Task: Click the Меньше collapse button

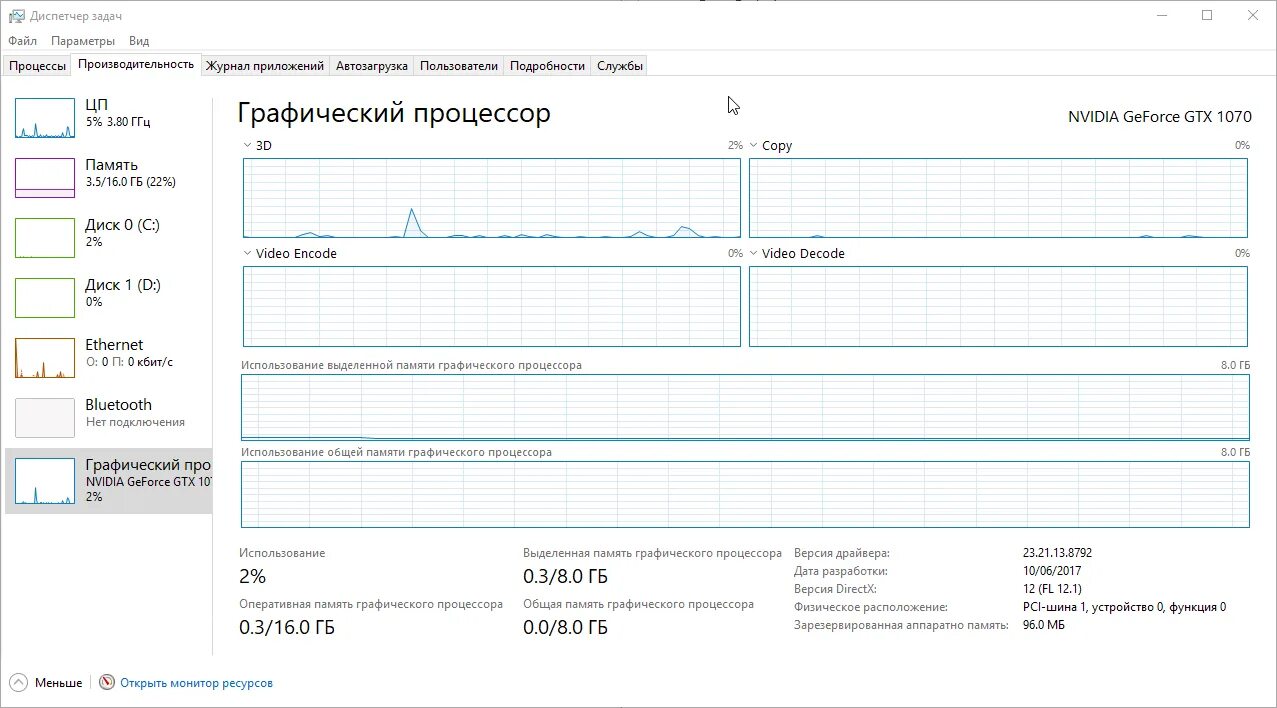Action: coord(46,682)
